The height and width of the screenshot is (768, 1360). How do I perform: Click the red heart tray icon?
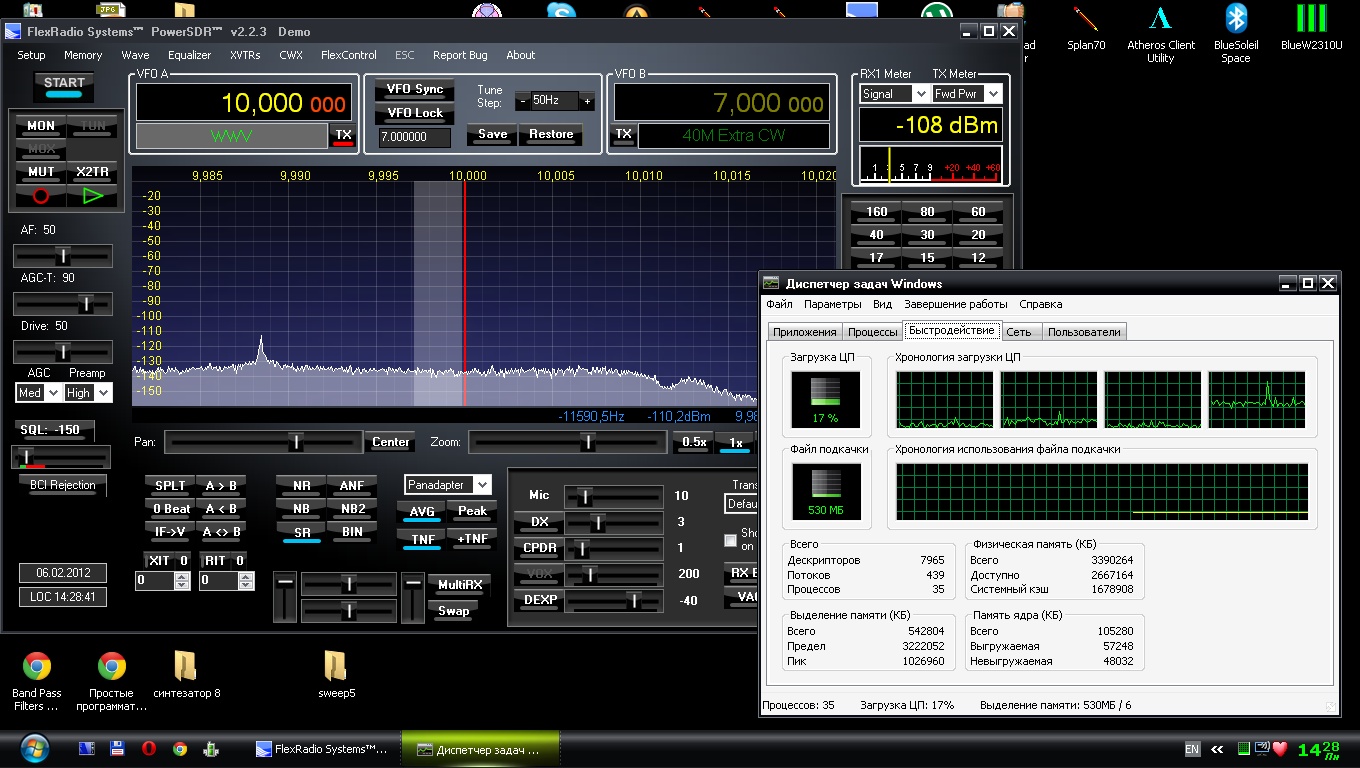pyautogui.click(x=1280, y=748)
